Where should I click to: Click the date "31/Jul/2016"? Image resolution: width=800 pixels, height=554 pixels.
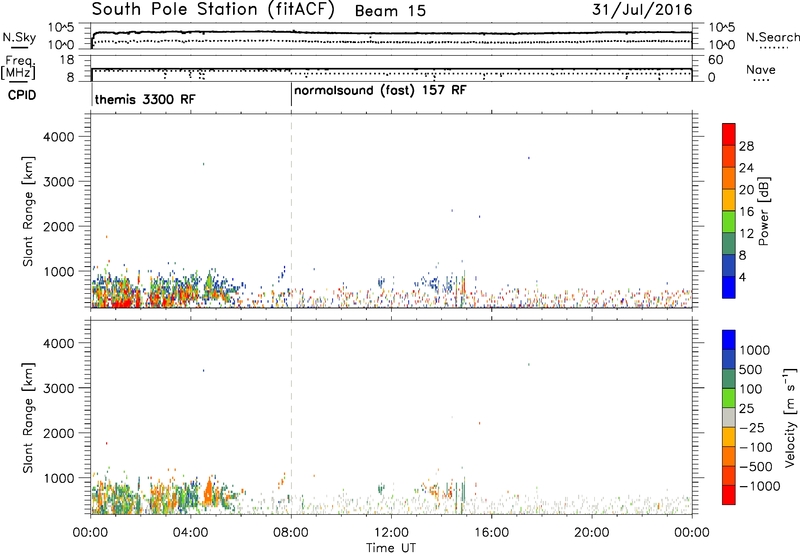tap(642, 10)
